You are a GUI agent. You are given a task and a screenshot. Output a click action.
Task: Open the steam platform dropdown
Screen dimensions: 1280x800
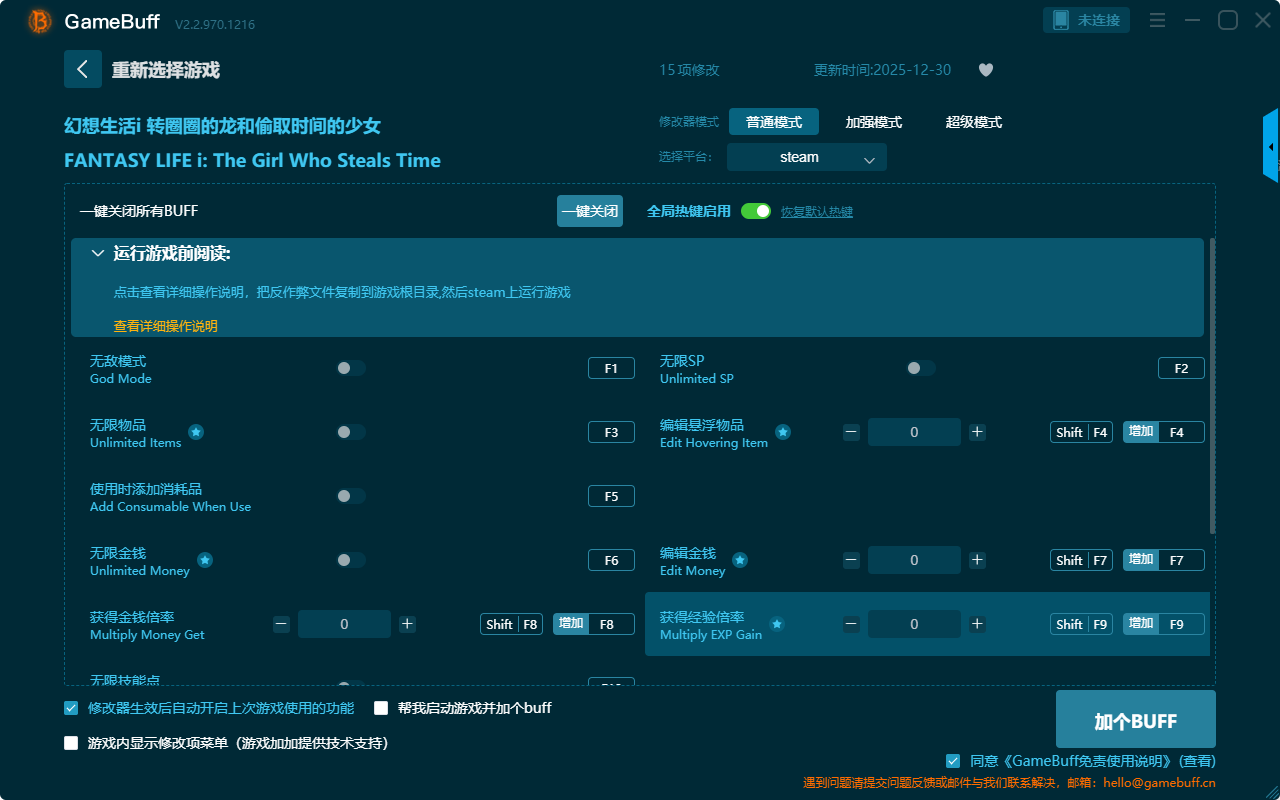click(x=806, y=157)
